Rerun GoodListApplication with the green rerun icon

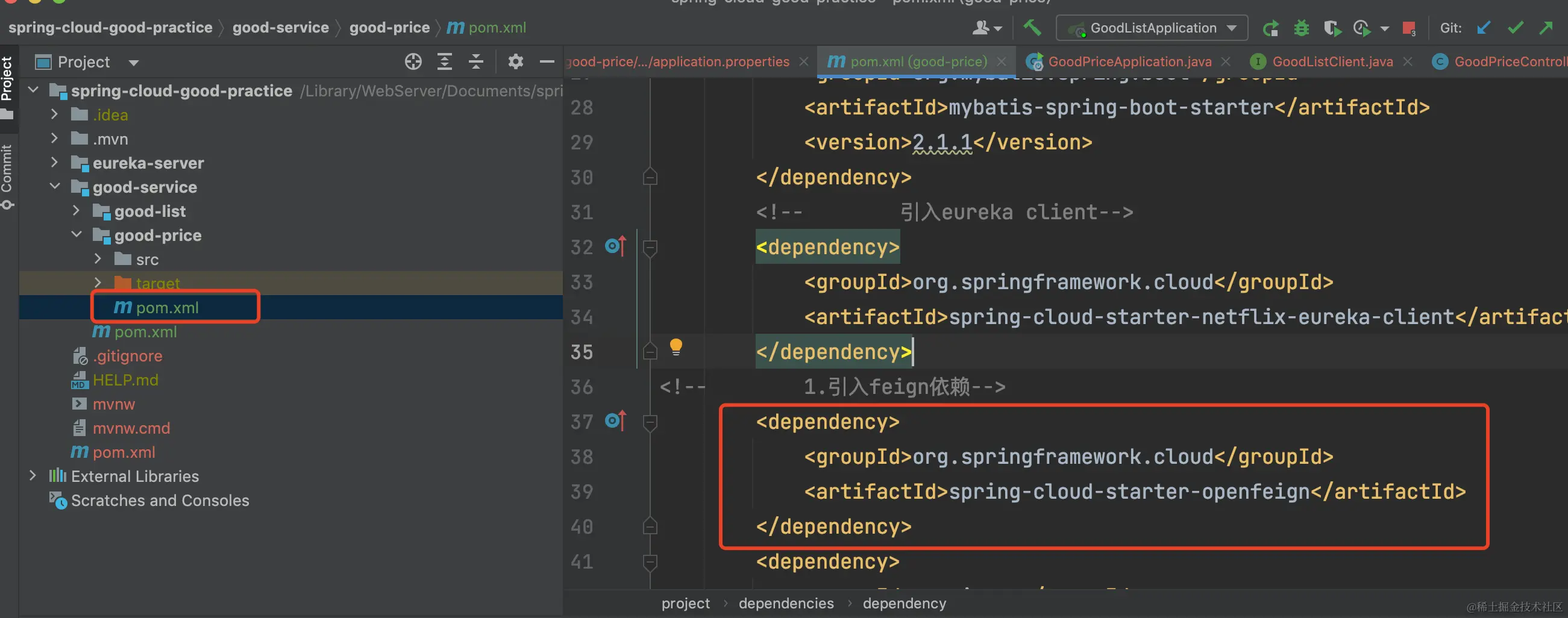[x=1270, y=28]
